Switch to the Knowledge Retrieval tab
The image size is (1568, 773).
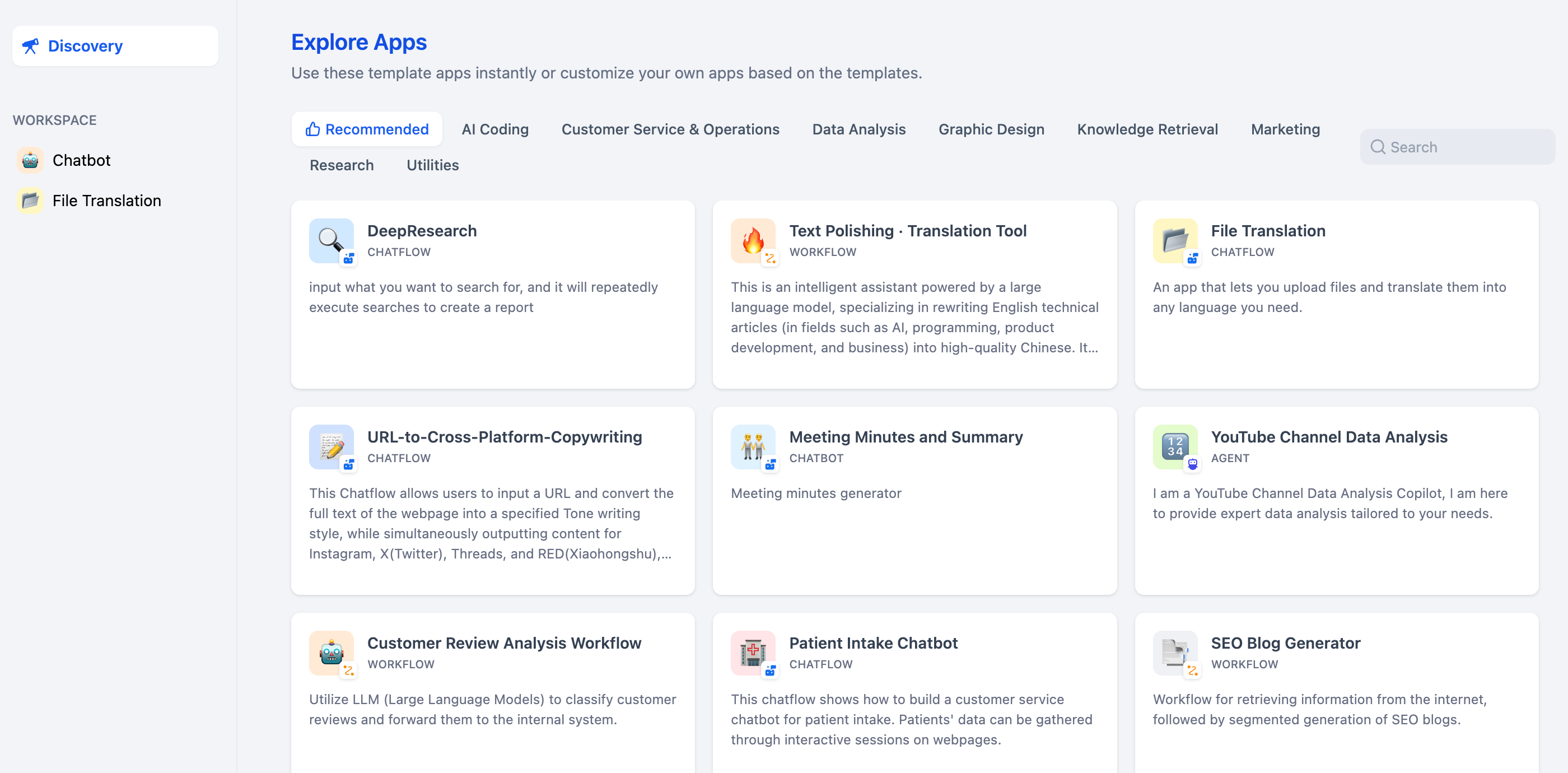coord(1147,129)
